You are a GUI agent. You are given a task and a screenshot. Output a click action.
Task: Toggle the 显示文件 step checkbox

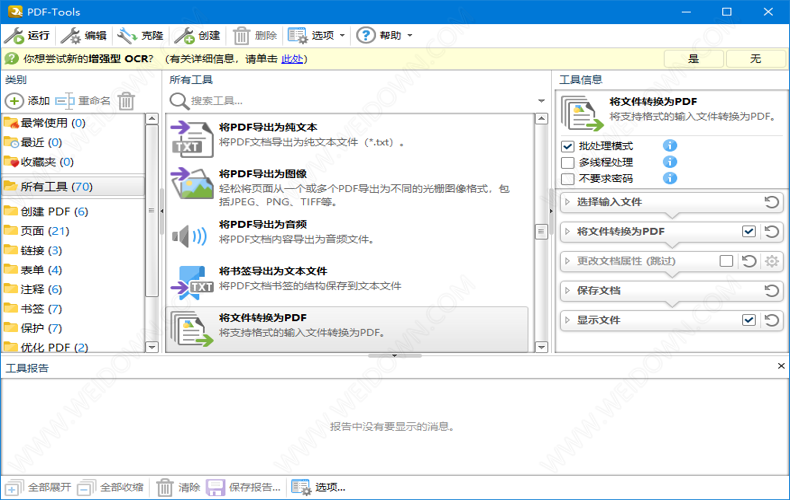coord(749,320)
